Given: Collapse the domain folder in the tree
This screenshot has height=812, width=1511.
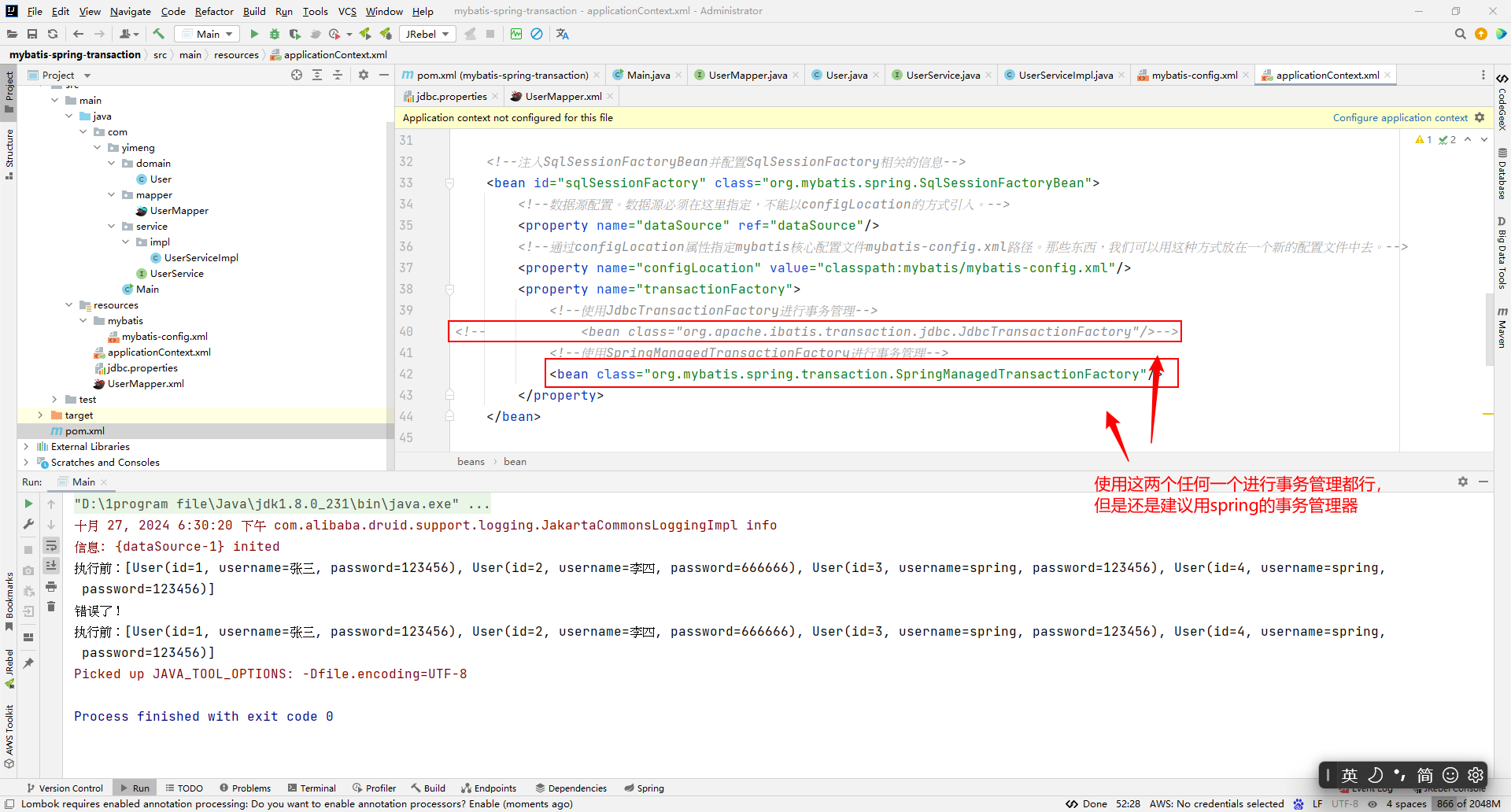Looking at the screenshot, I should pyautogui.click(x=112, y=163).
